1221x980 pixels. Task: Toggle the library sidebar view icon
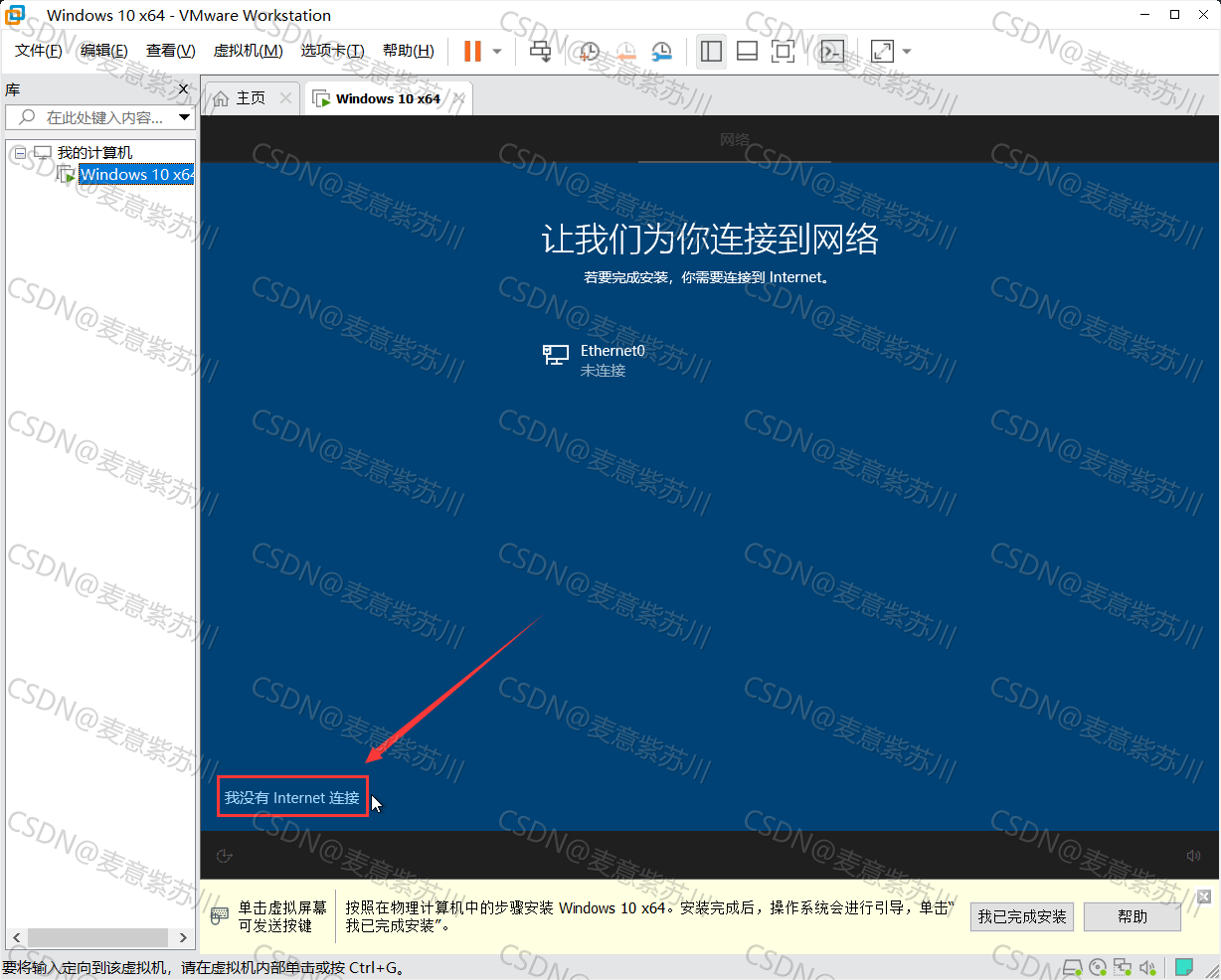(711, 51)
